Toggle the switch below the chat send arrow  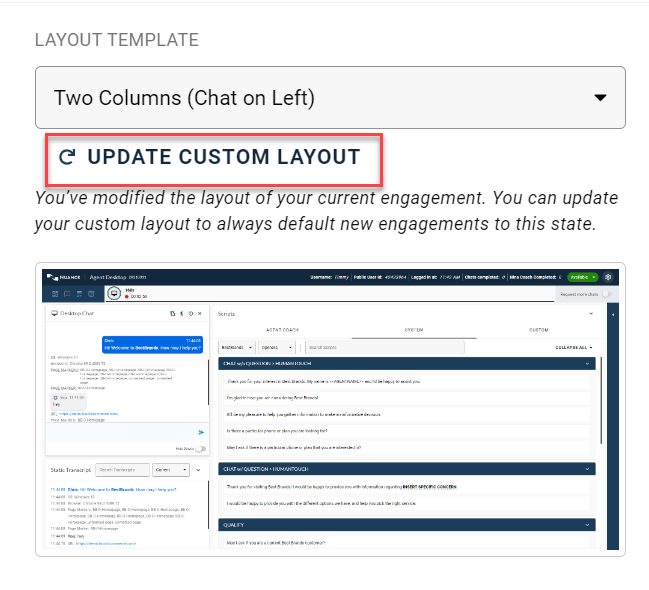pos(201,449)
